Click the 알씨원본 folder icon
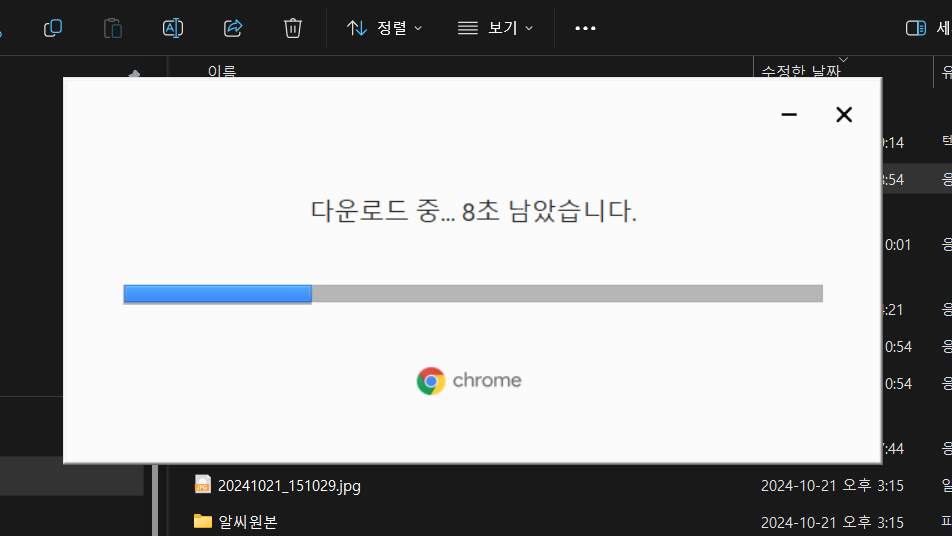 pos(202,521)
